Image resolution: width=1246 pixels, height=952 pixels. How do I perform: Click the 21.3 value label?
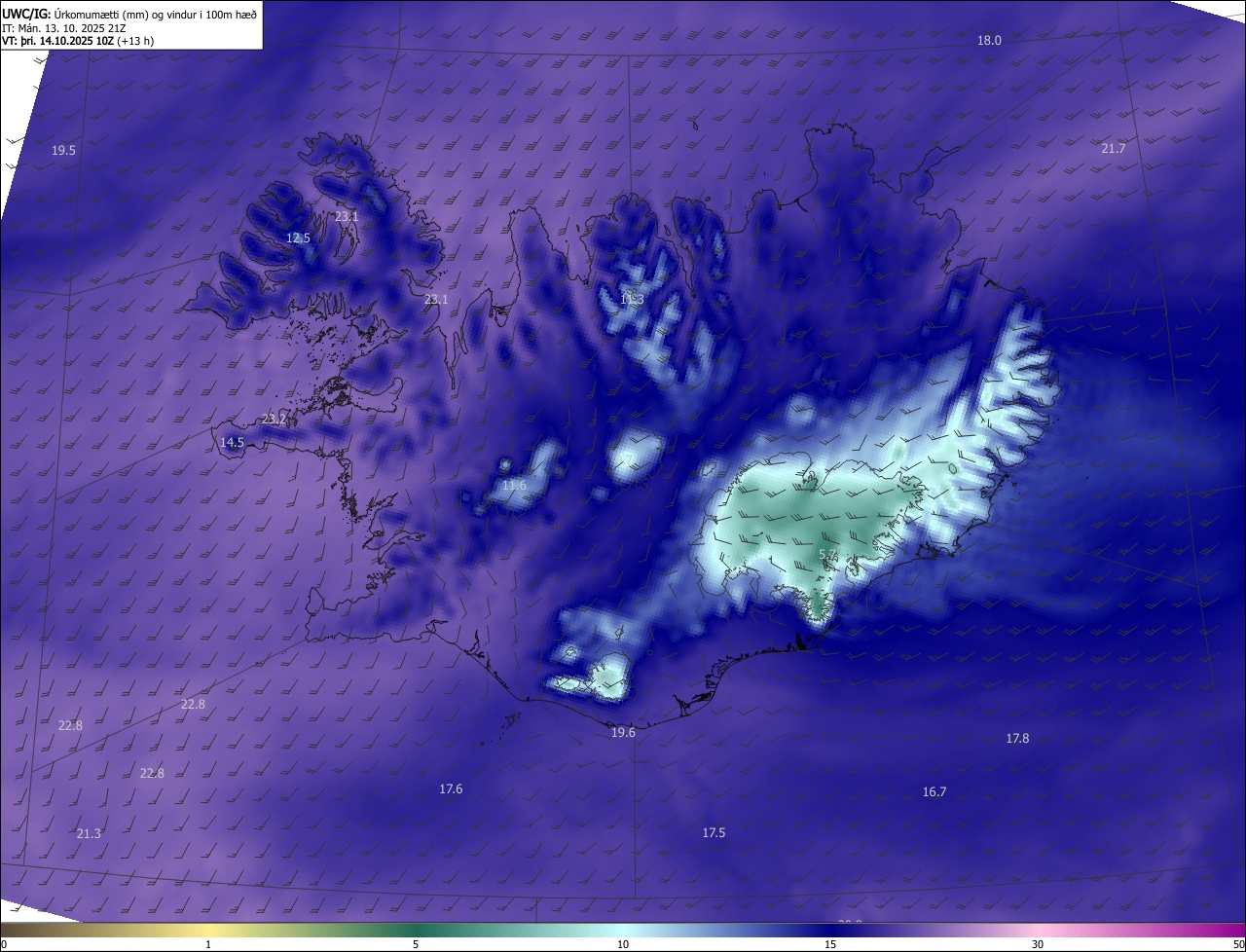click(x=89, y=833)
